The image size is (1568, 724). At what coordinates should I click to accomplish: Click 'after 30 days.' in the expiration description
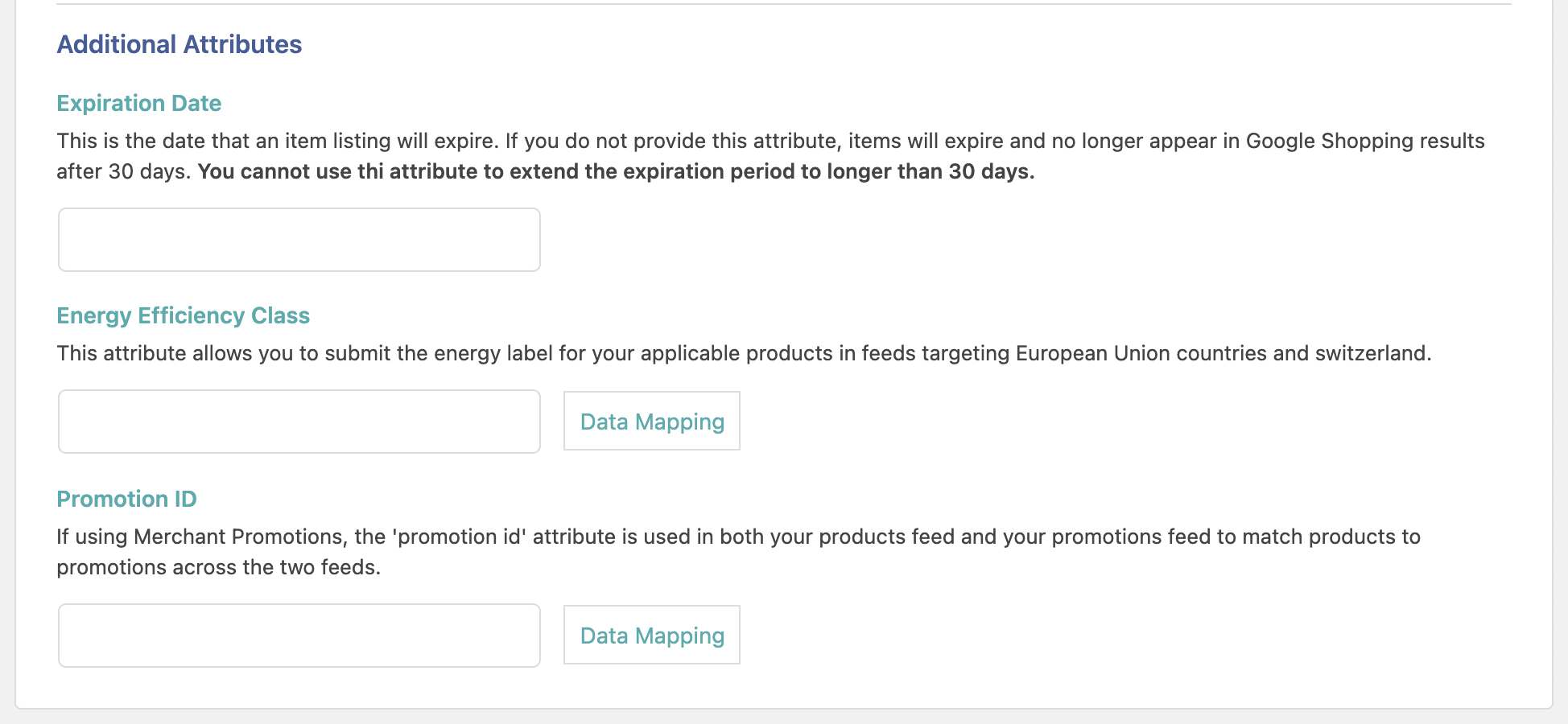[x=123, y=171]
